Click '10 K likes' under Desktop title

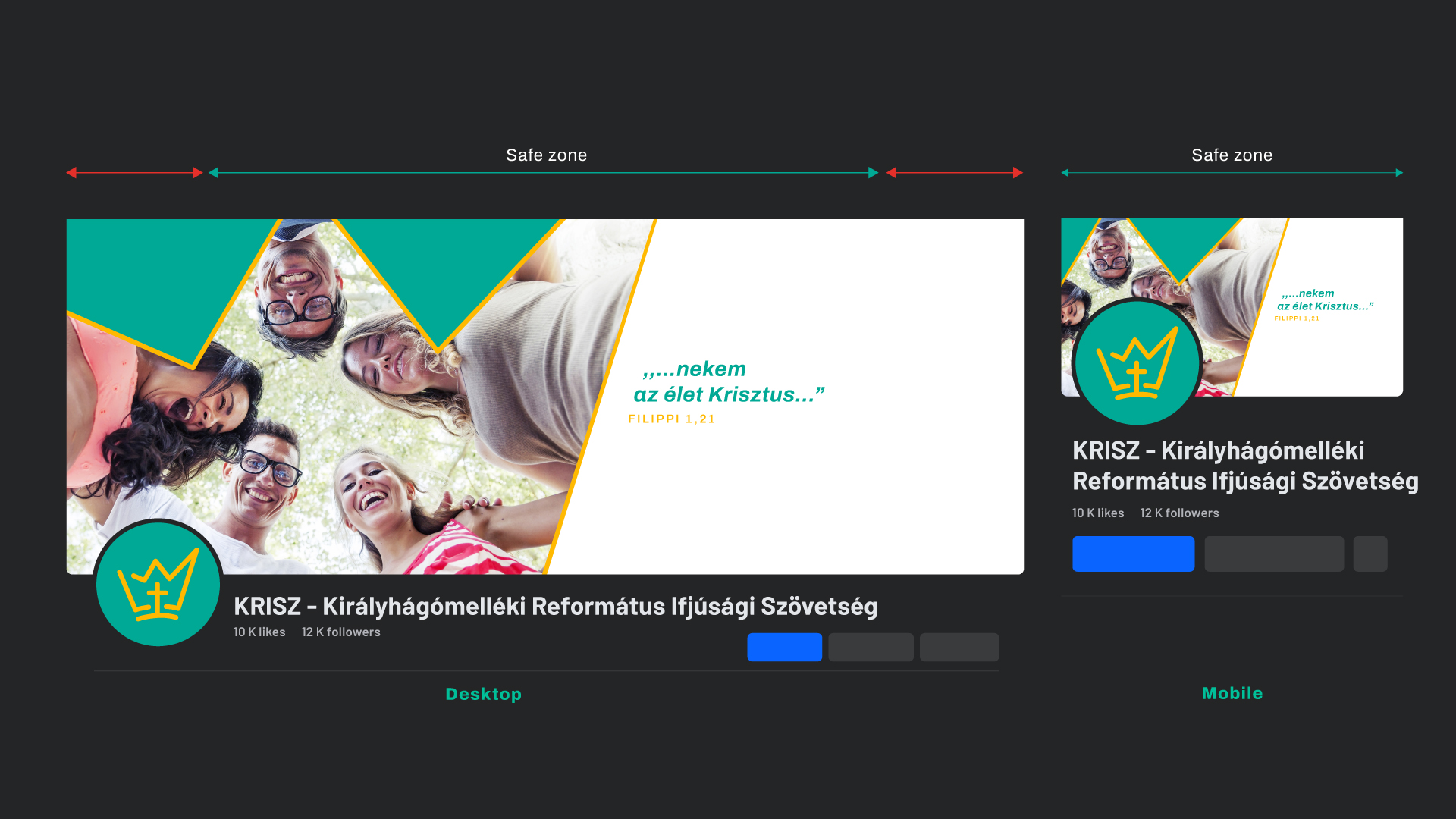click(x=259, y=632)
